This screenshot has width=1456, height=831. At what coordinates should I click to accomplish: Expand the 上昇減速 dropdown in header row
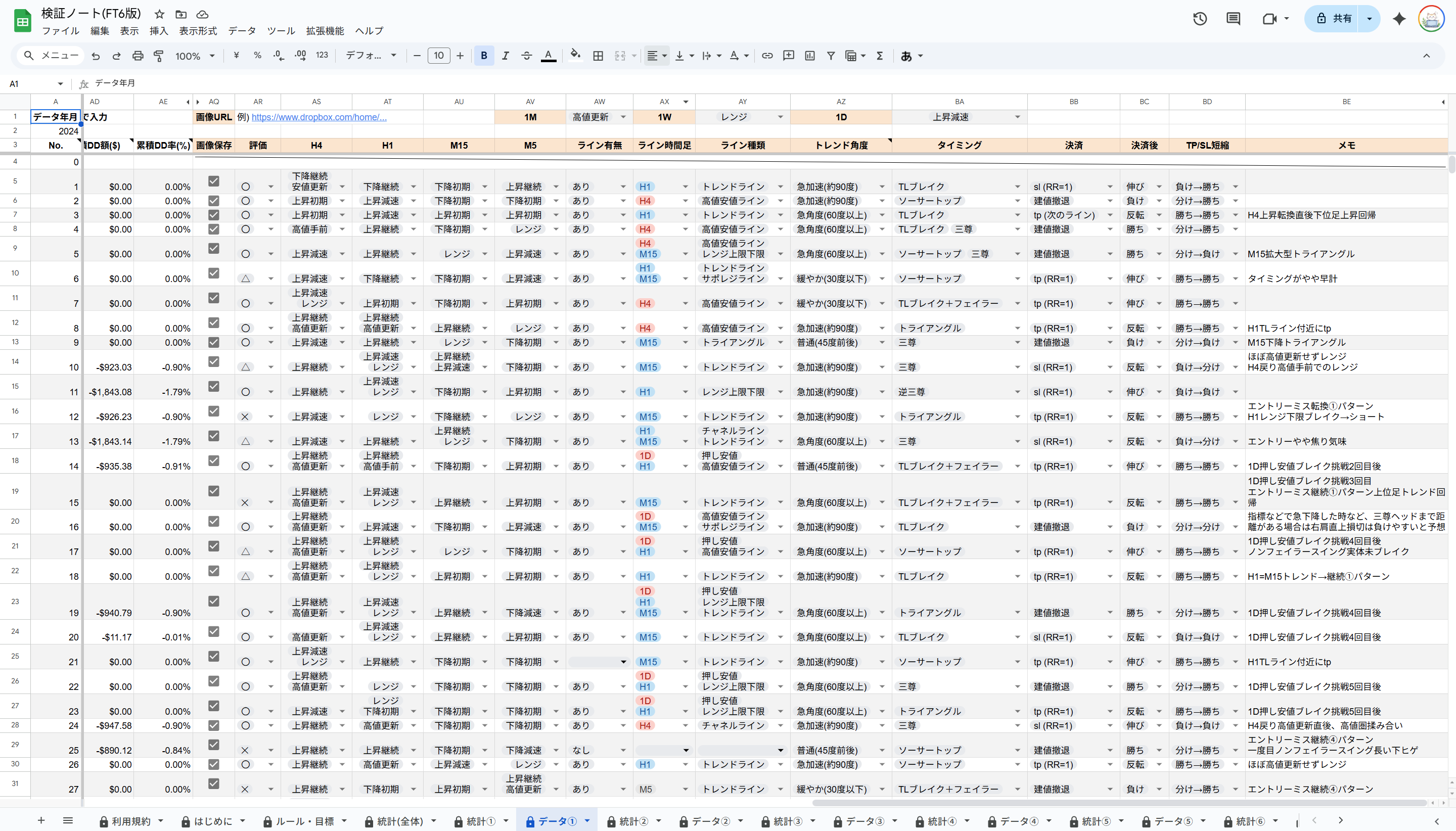(1017, 117)
